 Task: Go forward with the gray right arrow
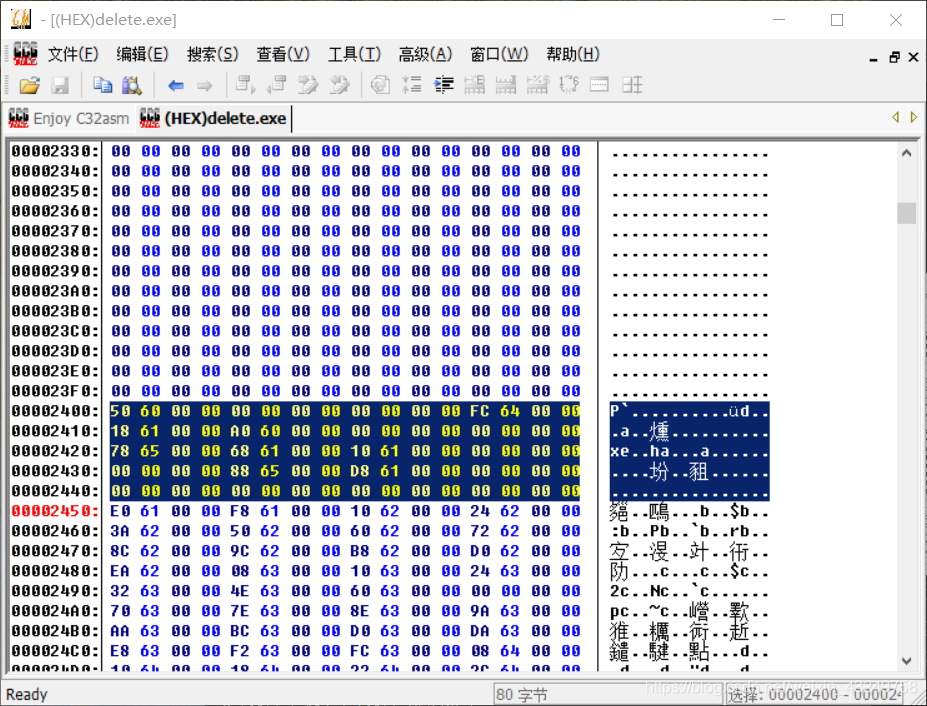[x=205, y=86]
